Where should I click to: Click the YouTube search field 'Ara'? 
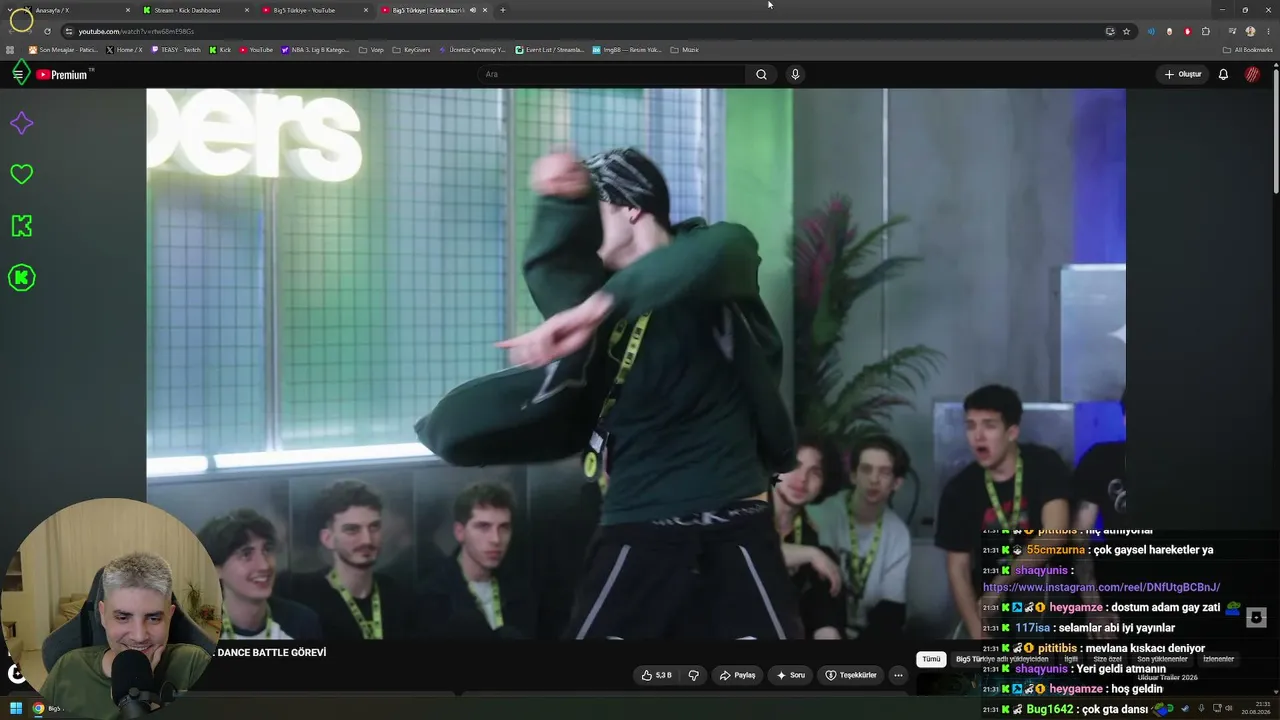(x=612, y=74)
